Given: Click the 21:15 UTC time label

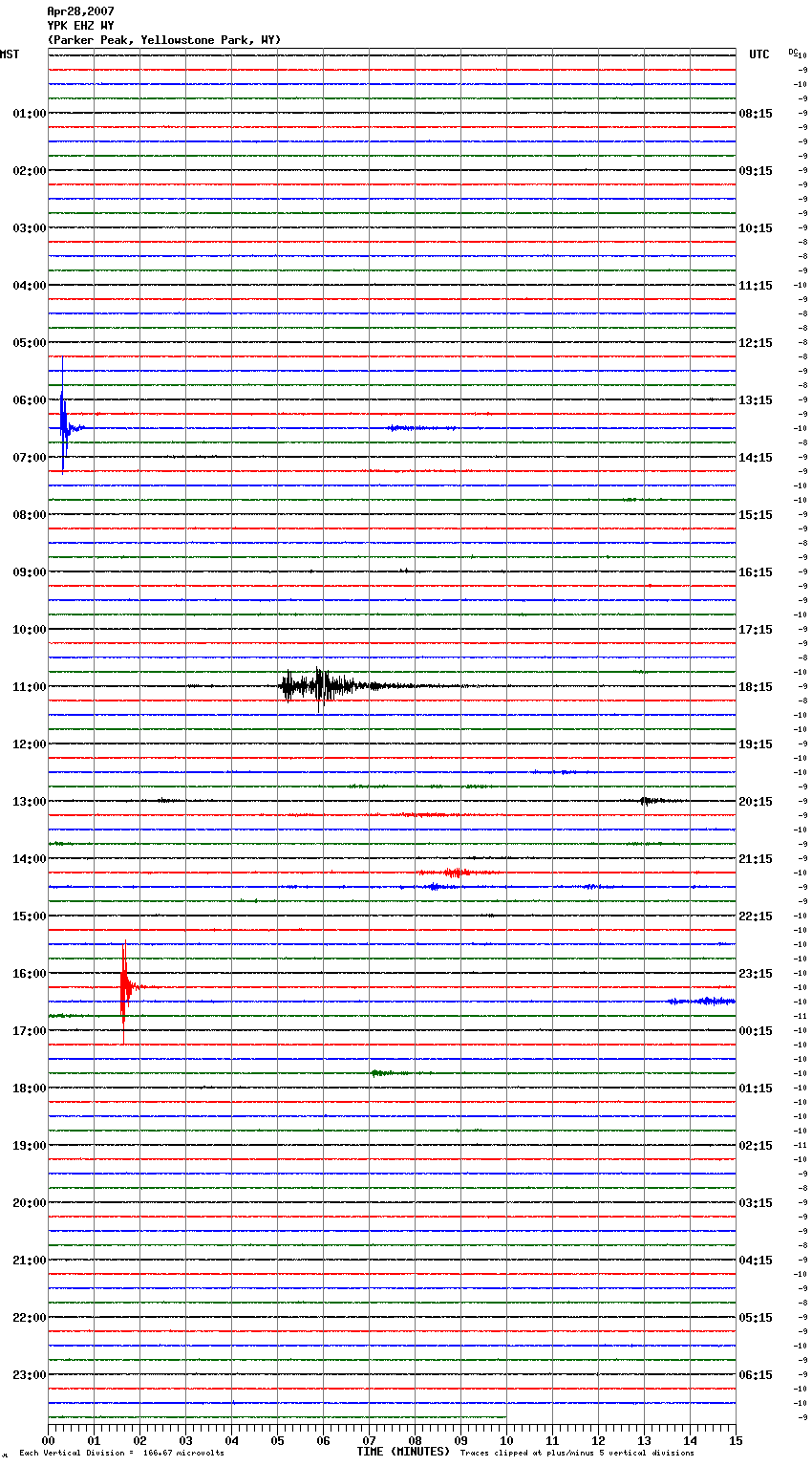Looking at the screenshot, I should click(756, 859).
